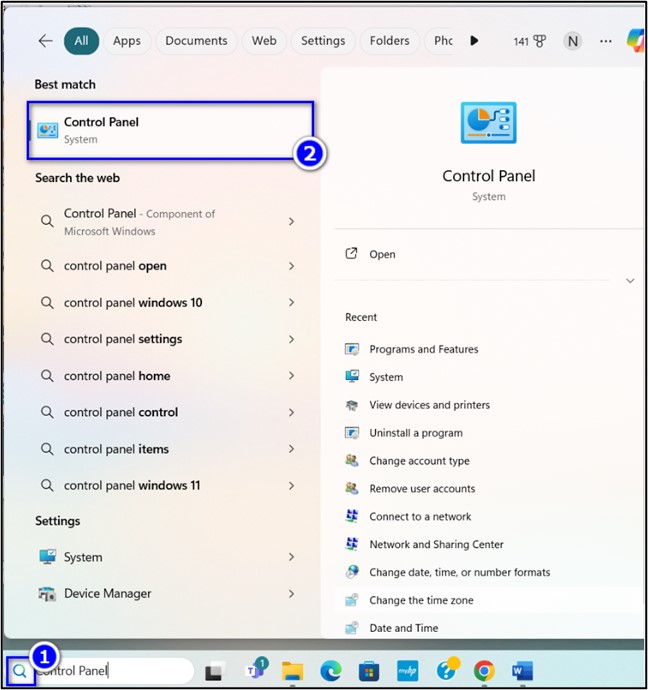Open Network and Sharing Center
Image resolution: width=648 pixels, height=690 pixels.
[424, 544]
